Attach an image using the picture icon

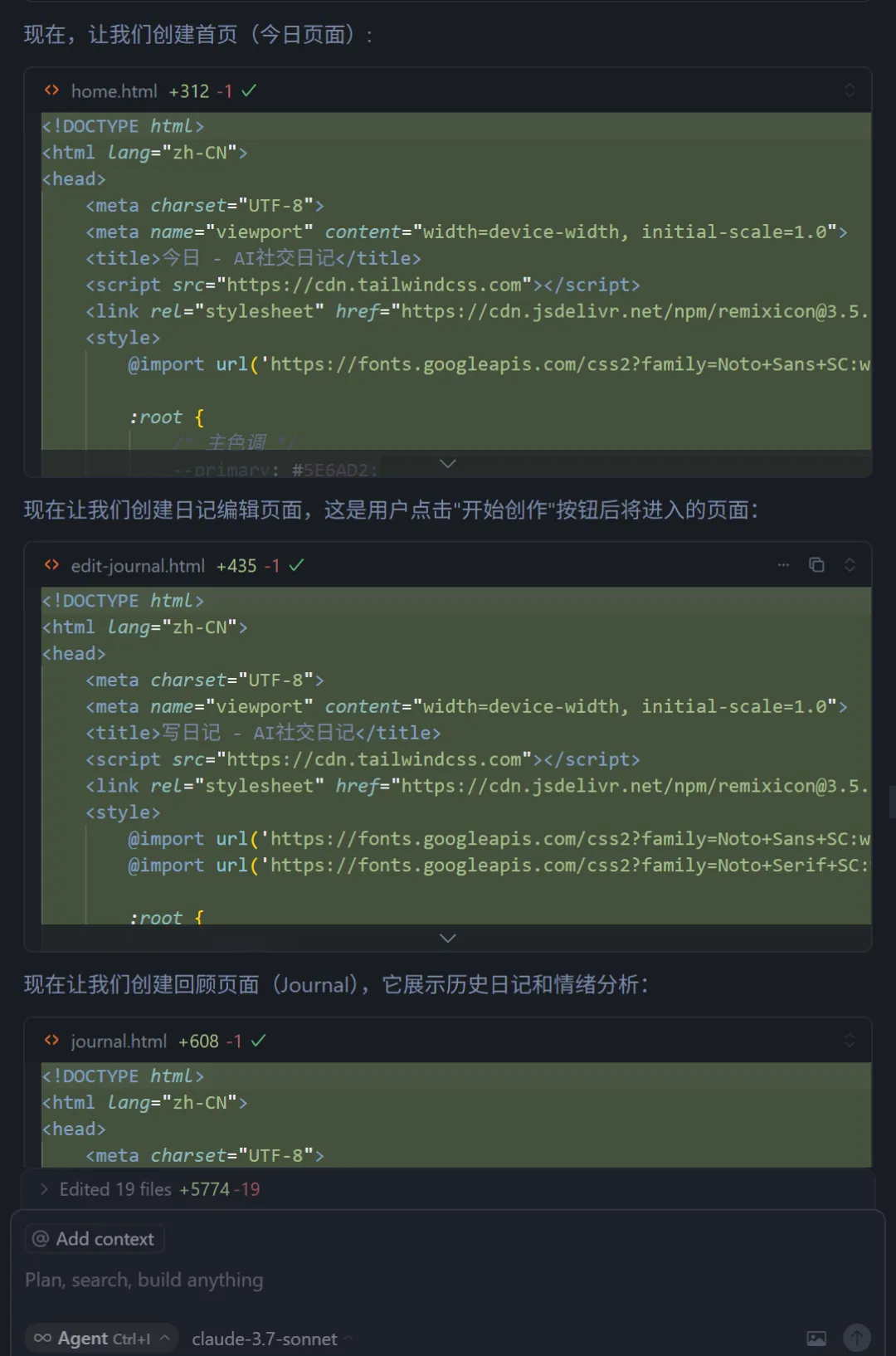pyautogui.click(x=816, y=1339)
